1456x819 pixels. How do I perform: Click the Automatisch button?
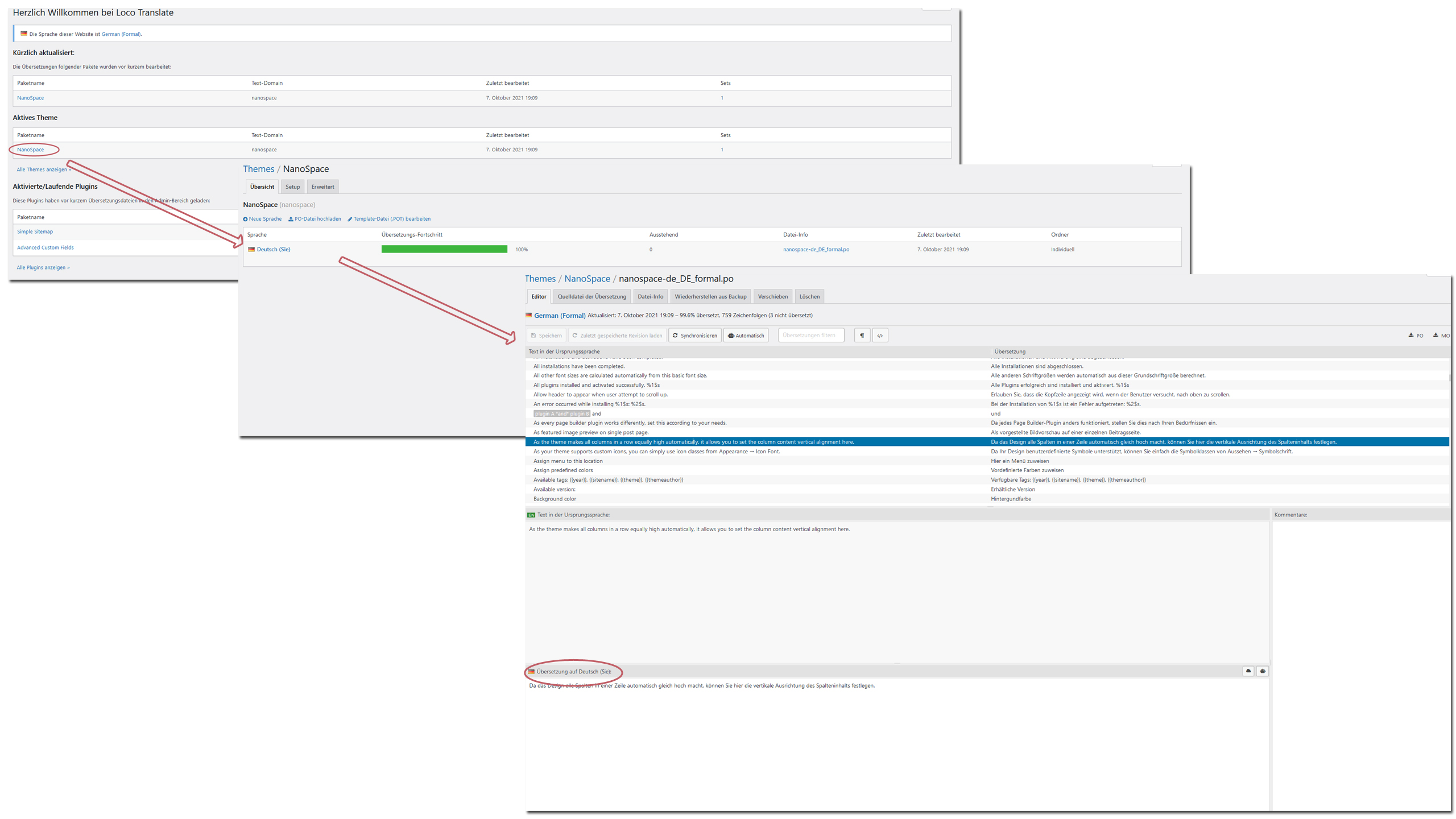746,335
